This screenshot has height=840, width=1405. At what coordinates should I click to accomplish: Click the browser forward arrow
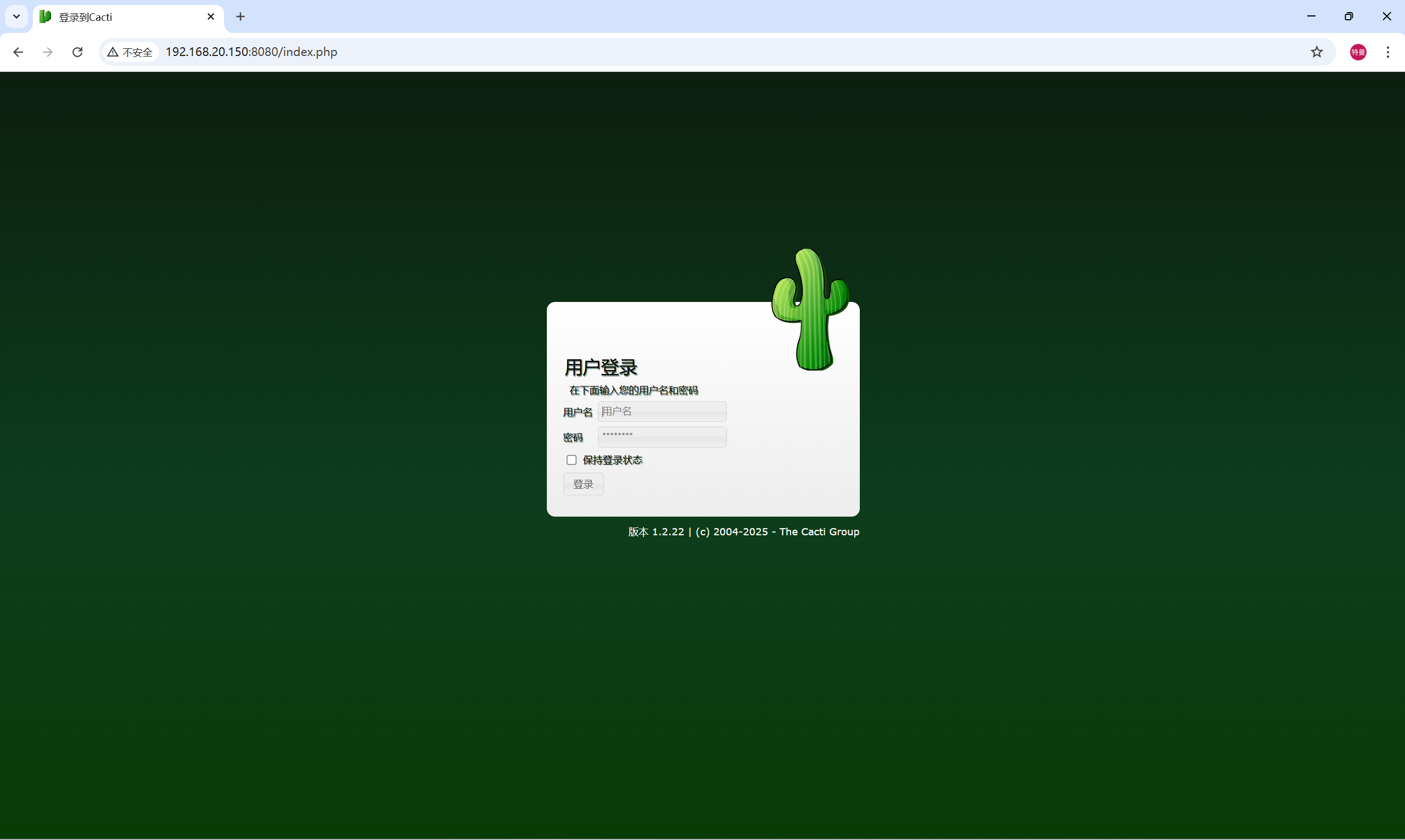(x=48, y=52)
